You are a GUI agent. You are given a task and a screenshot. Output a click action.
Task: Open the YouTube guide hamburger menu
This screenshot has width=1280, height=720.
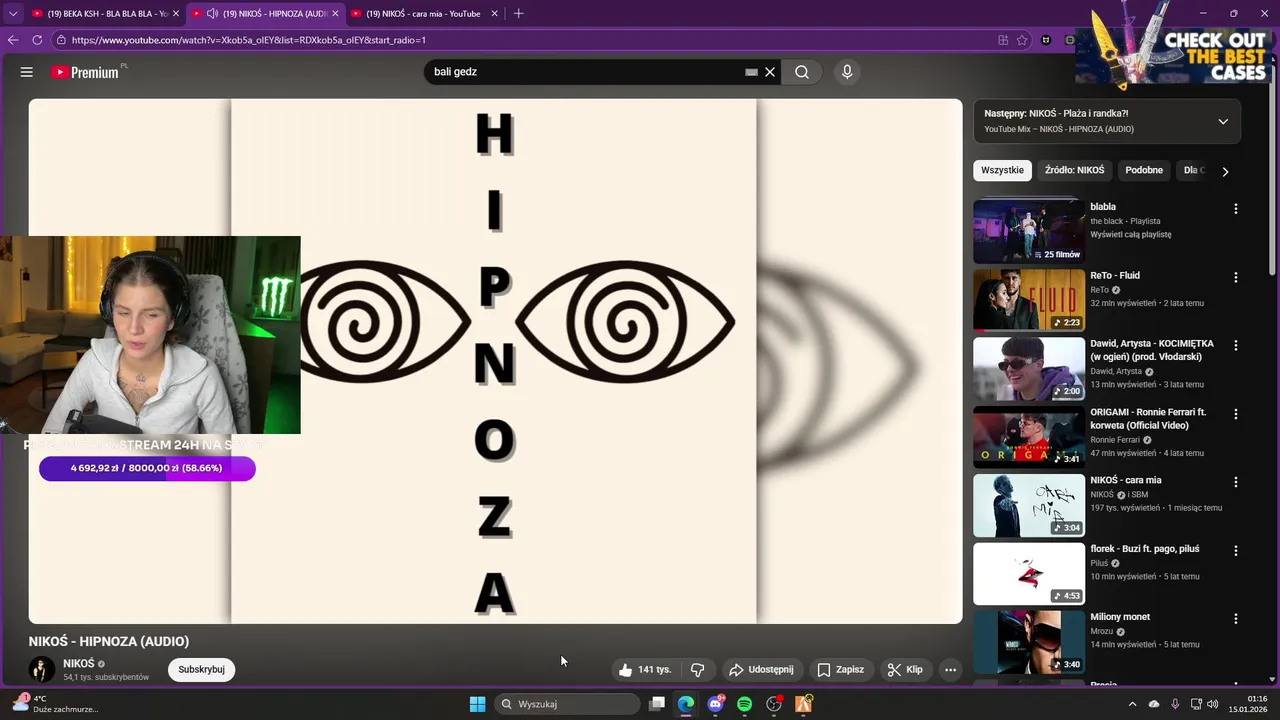click(27, 72)
